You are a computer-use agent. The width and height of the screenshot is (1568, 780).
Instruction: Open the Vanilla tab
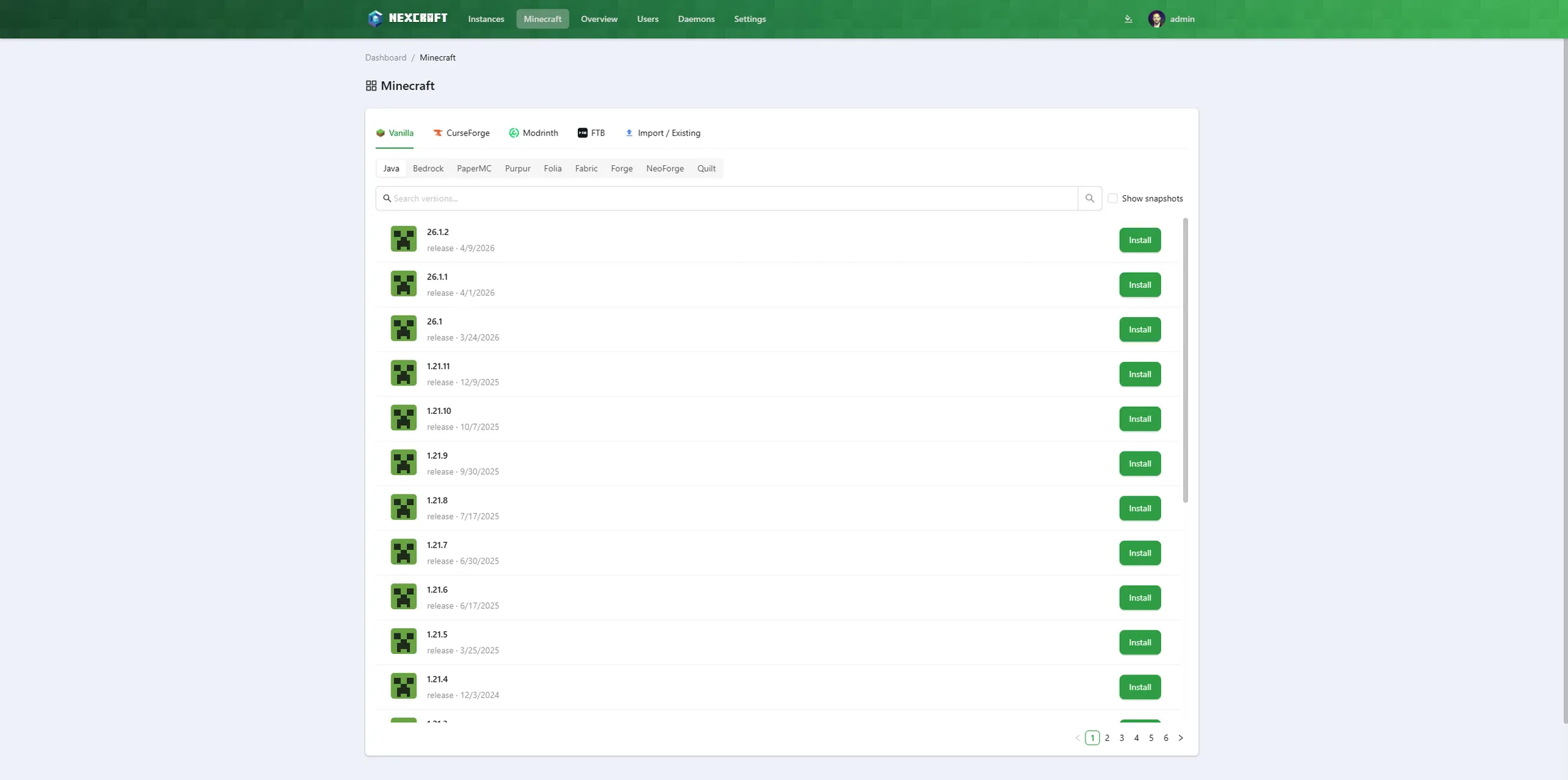click(395, 133)
